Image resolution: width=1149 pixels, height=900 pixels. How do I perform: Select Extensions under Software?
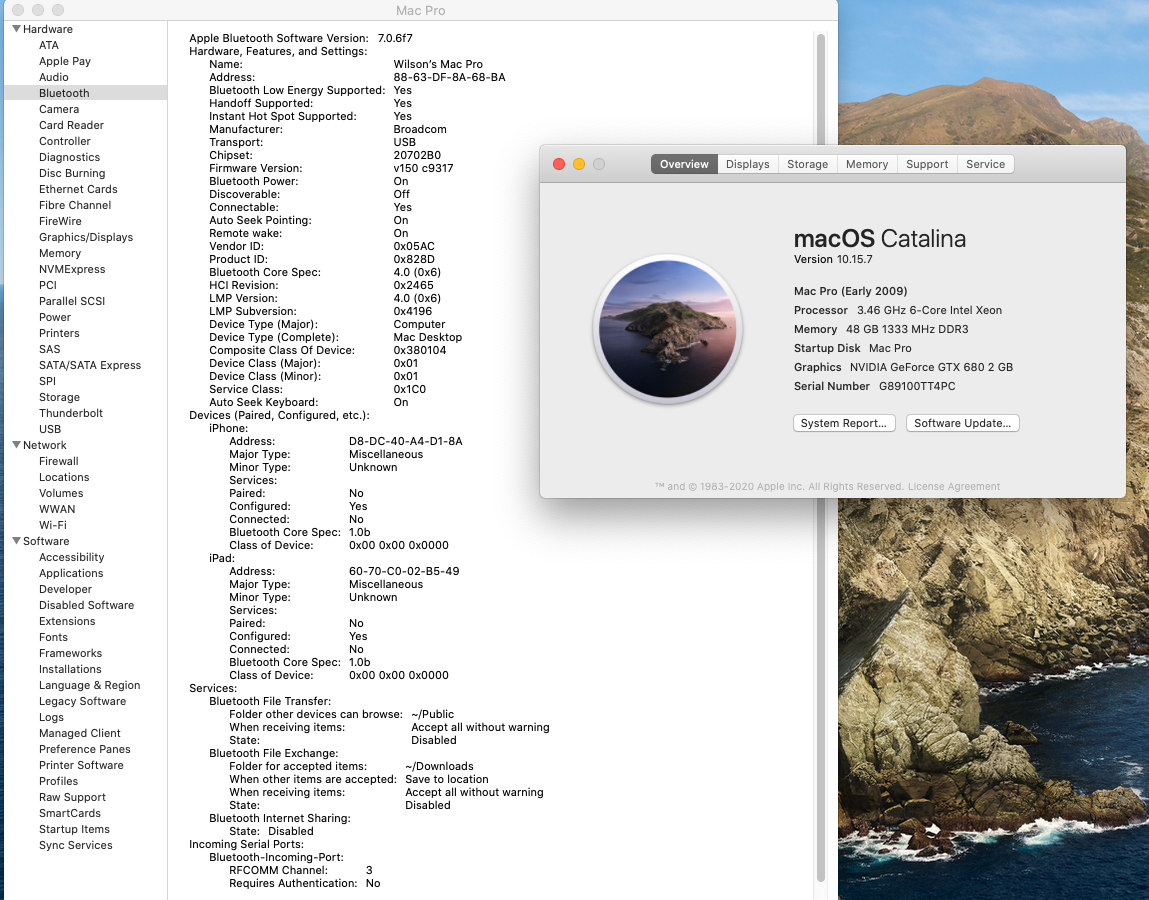tap(67, 621)
